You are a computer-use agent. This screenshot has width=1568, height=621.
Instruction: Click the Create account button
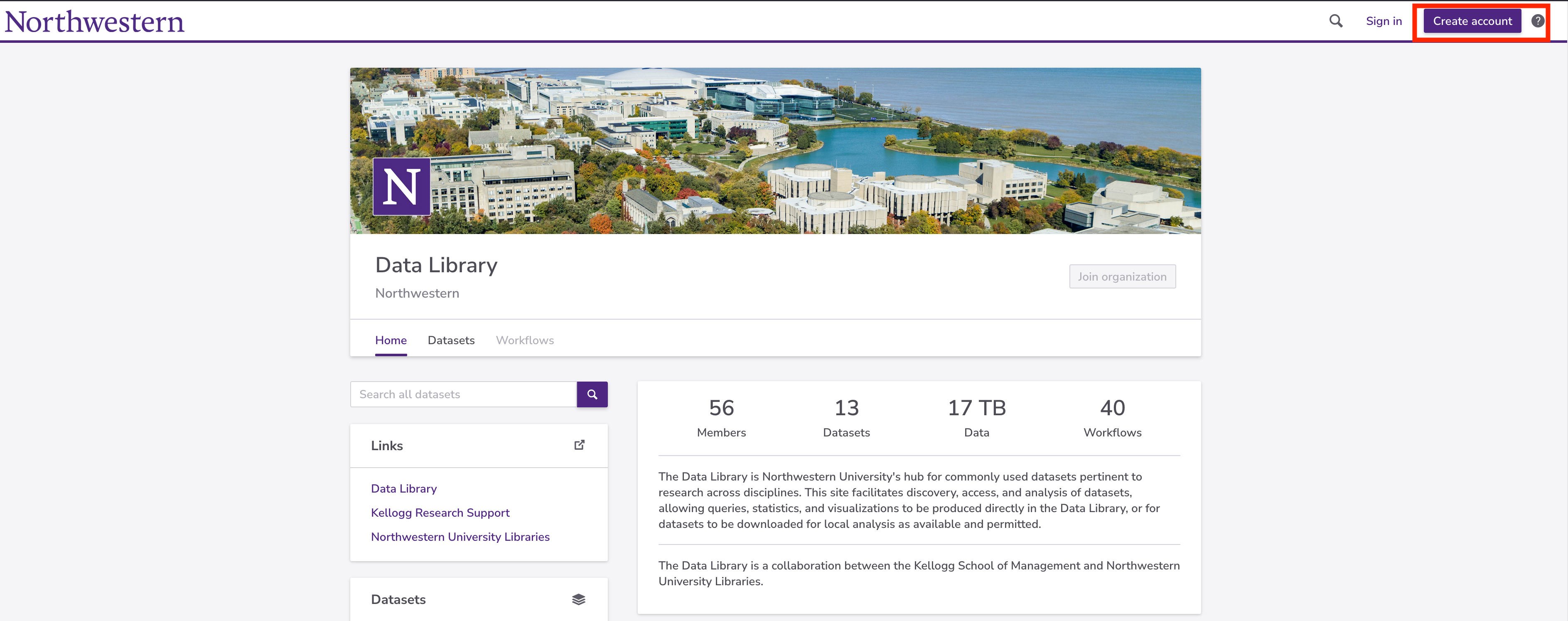(1472, 21)
